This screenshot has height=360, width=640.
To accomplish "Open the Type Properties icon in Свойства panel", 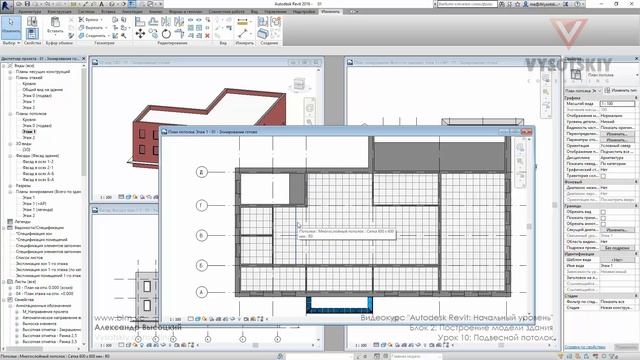I will pyautogui.click(x=32, y=21).
